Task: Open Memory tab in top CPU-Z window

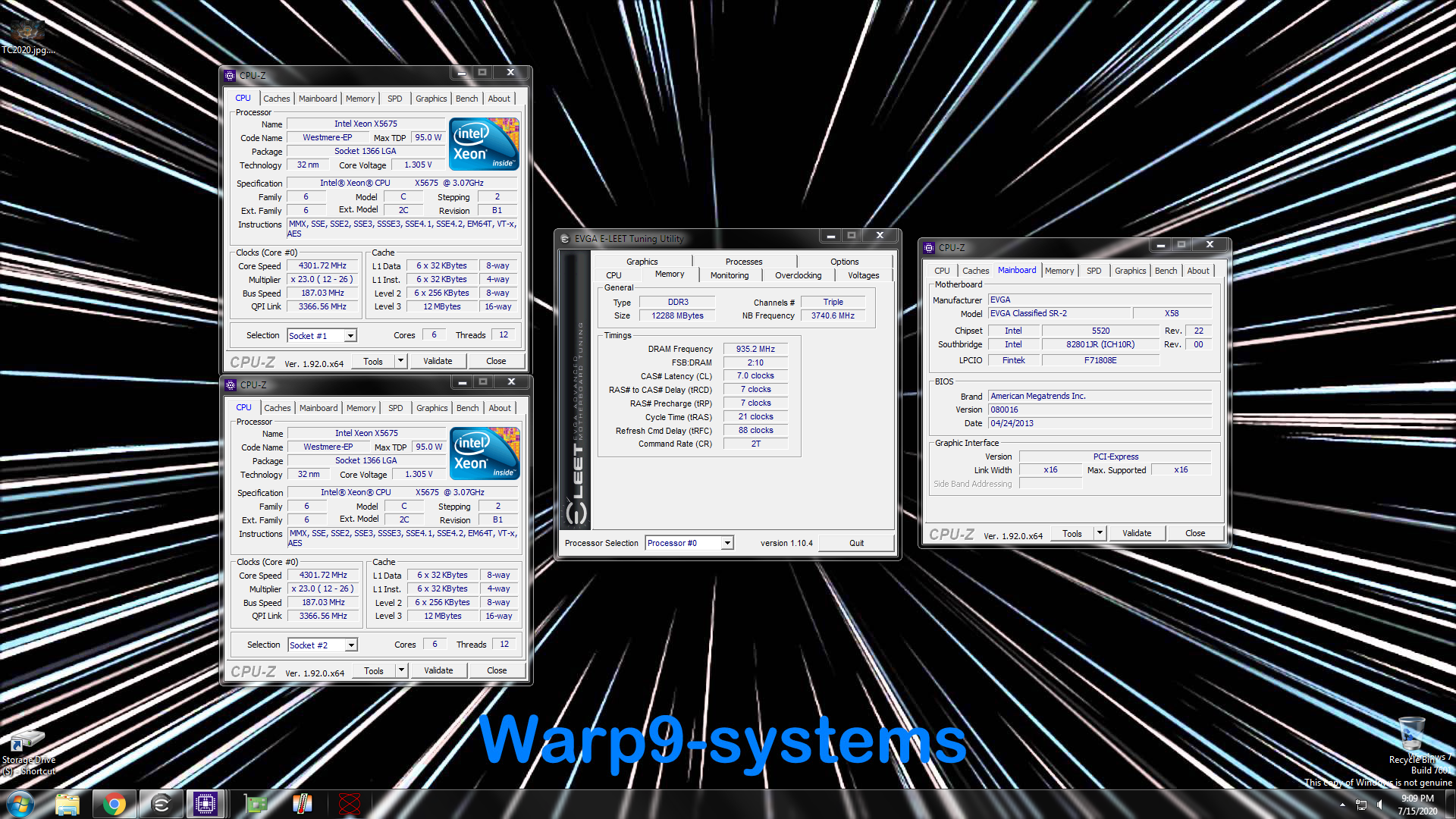Action: 360,99
